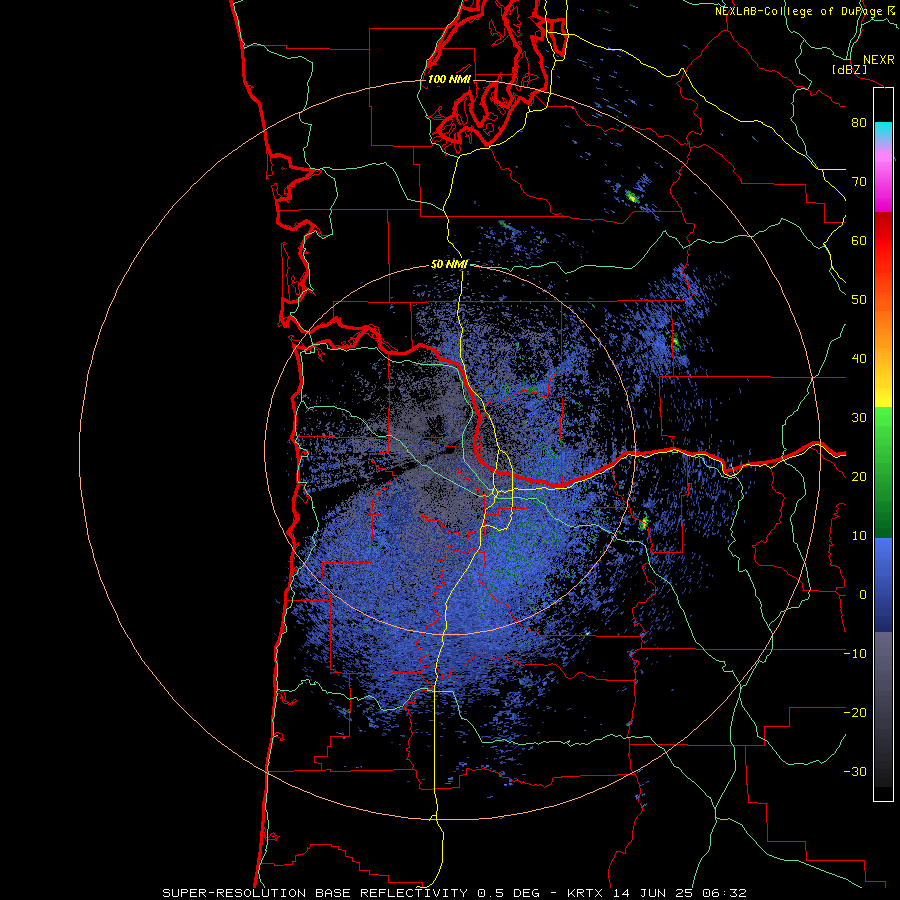Screen dimensions: 900x900
Task: Click the 80 value on the dBZ scale
Action: (x=859, y=123)
